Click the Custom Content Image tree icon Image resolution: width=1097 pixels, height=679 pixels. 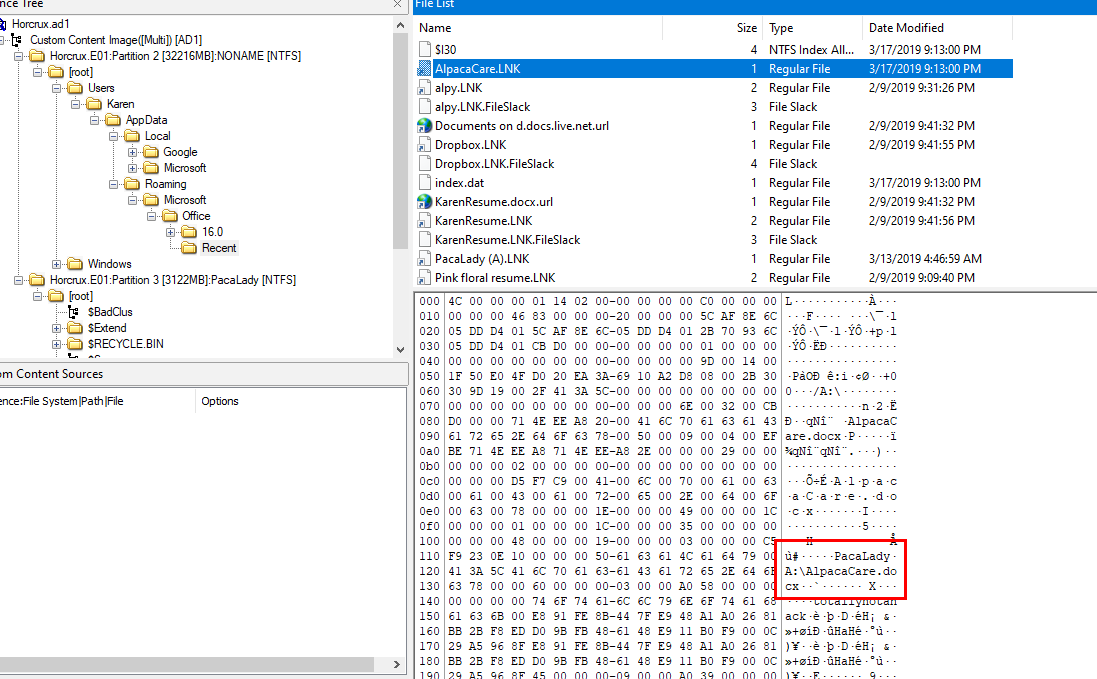(x=17, y=40)
